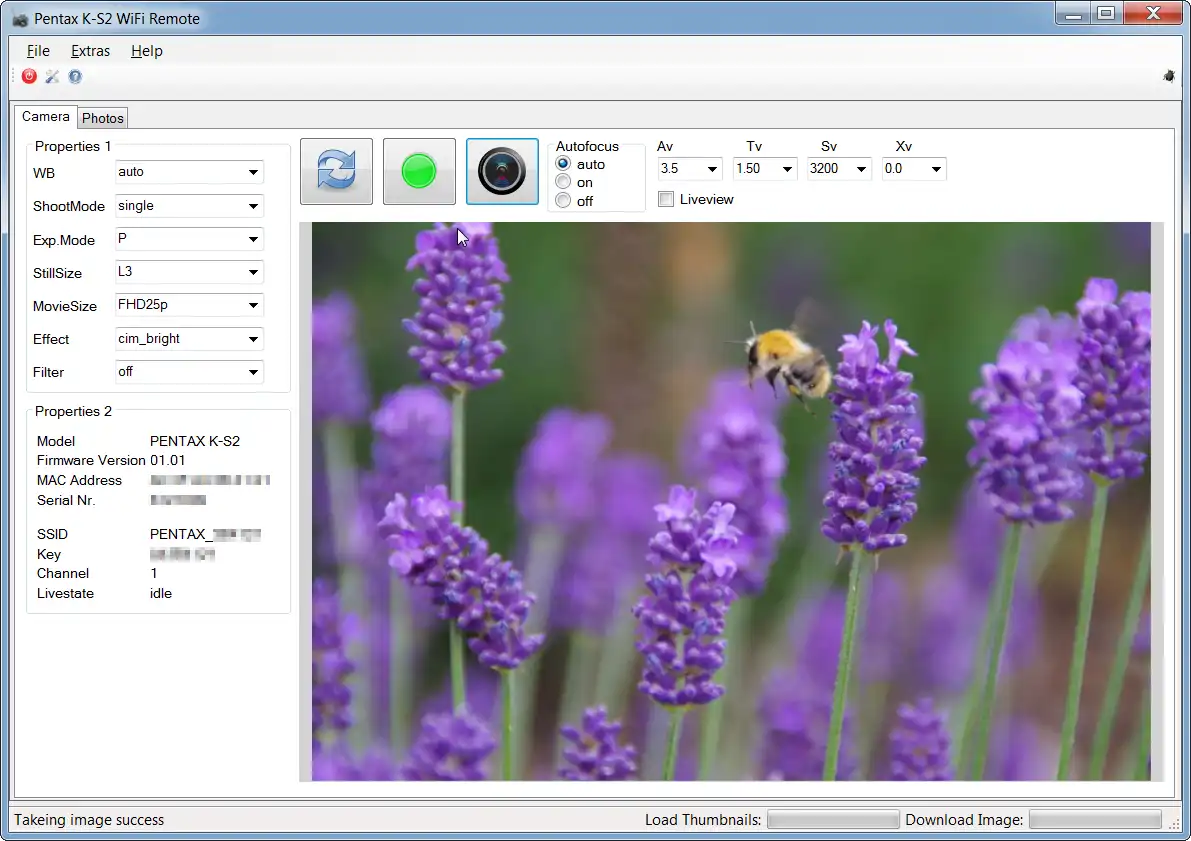Open the wrench and screwdriver settings icon
1191x841 pixels.
[52, 77]
